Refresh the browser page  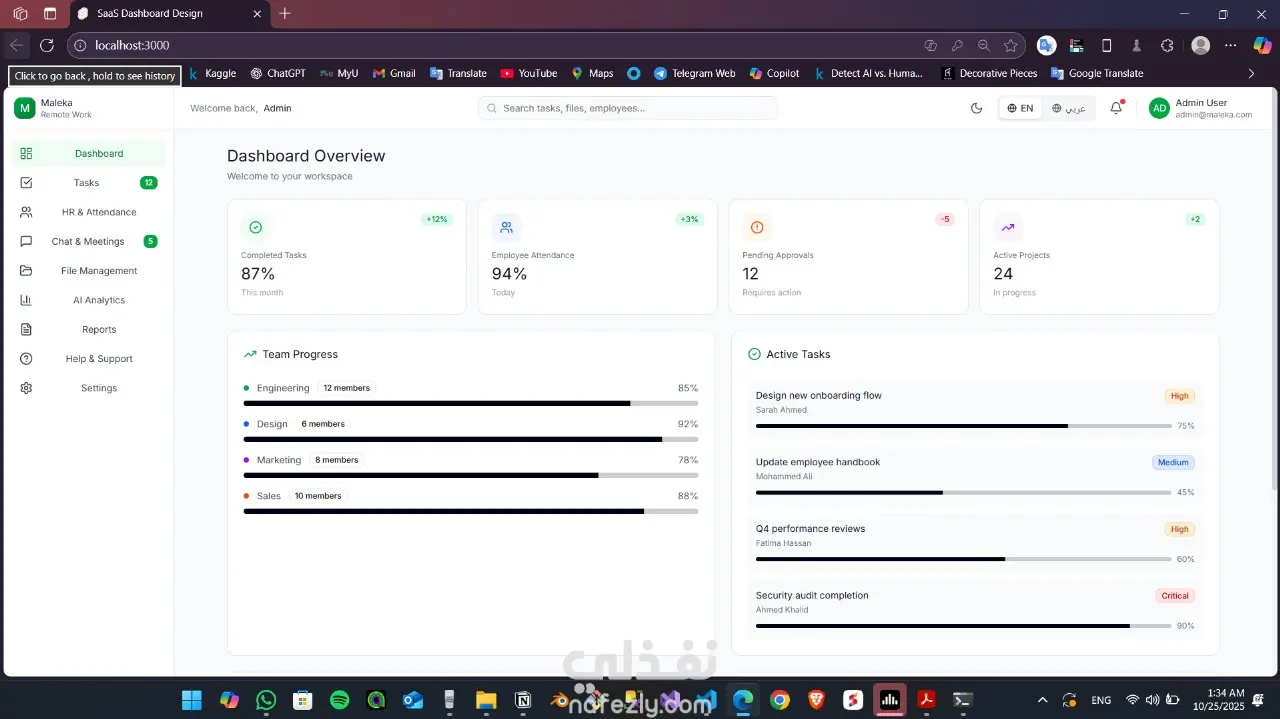(47, 45)
